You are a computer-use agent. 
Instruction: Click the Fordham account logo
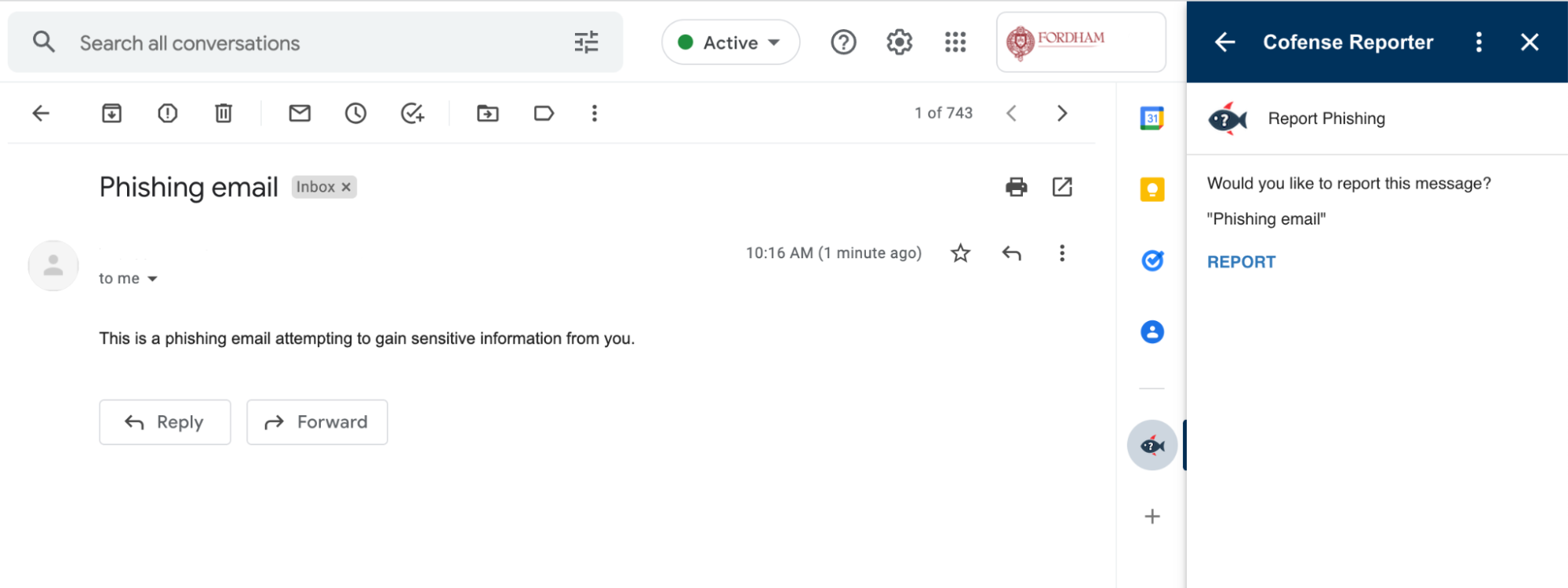(1081, 42)
